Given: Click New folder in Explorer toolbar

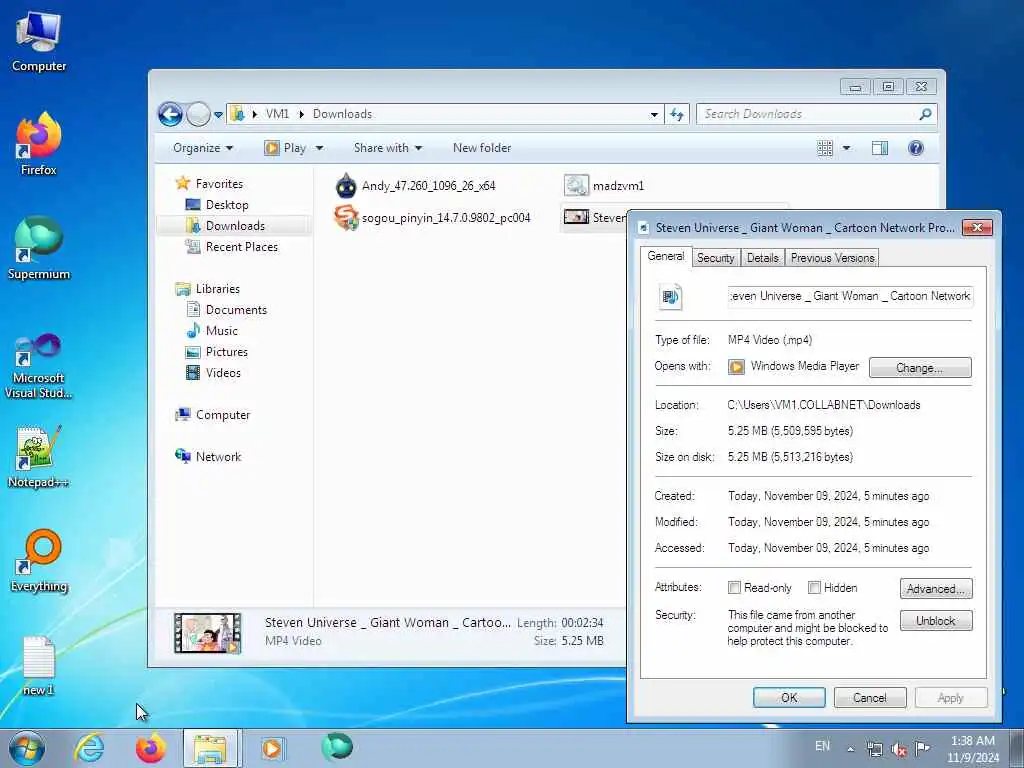Looking at the screenshot, I should point(482,148).
